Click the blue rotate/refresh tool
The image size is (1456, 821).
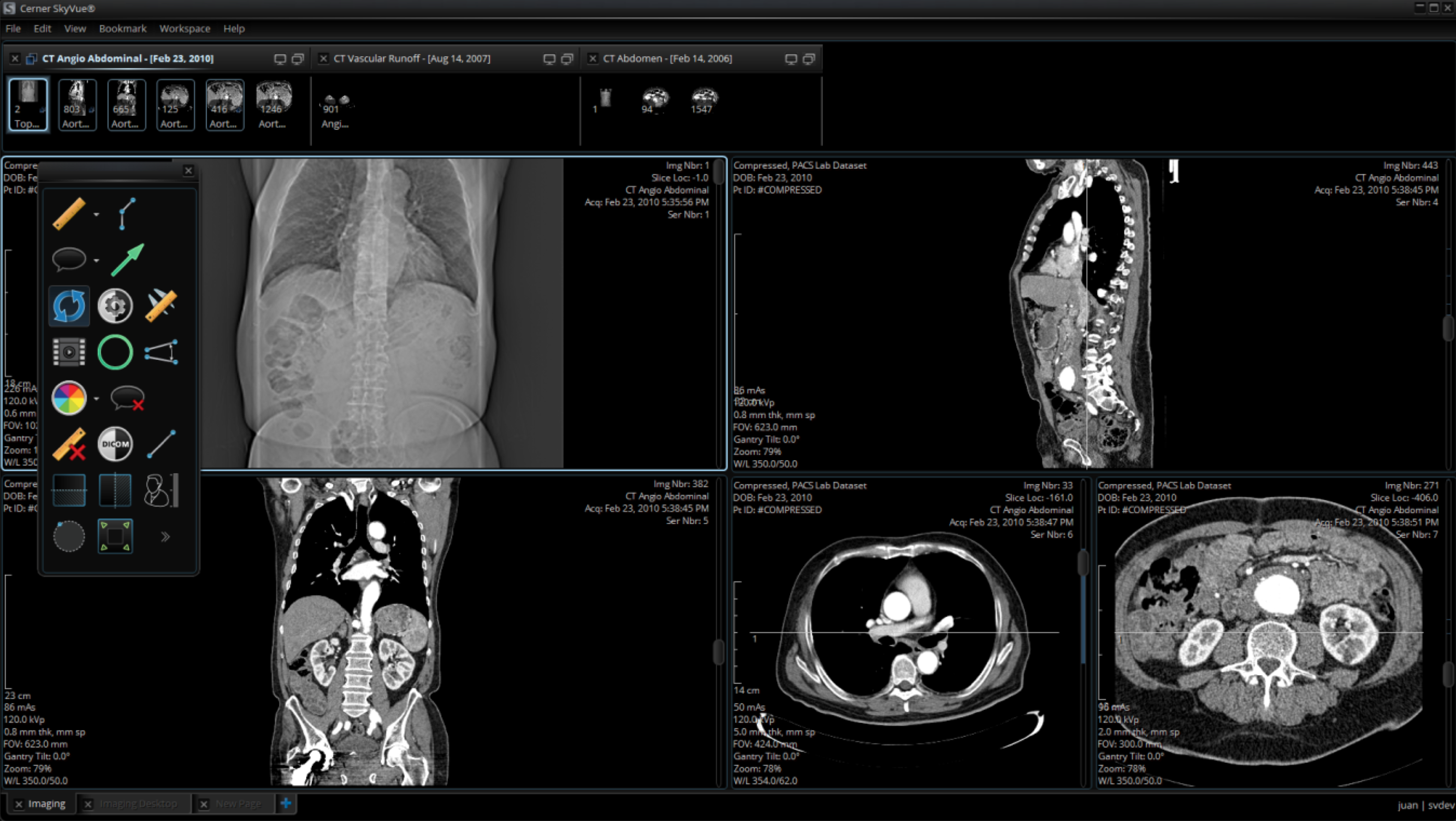(69, 306)
